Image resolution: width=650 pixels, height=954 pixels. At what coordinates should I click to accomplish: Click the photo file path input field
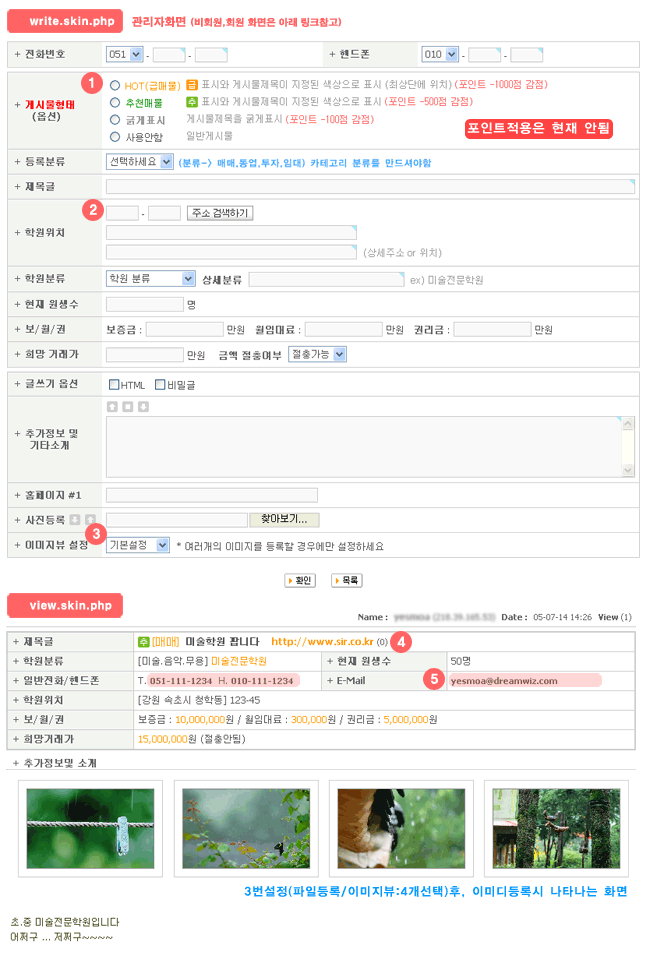pos(176,520)
